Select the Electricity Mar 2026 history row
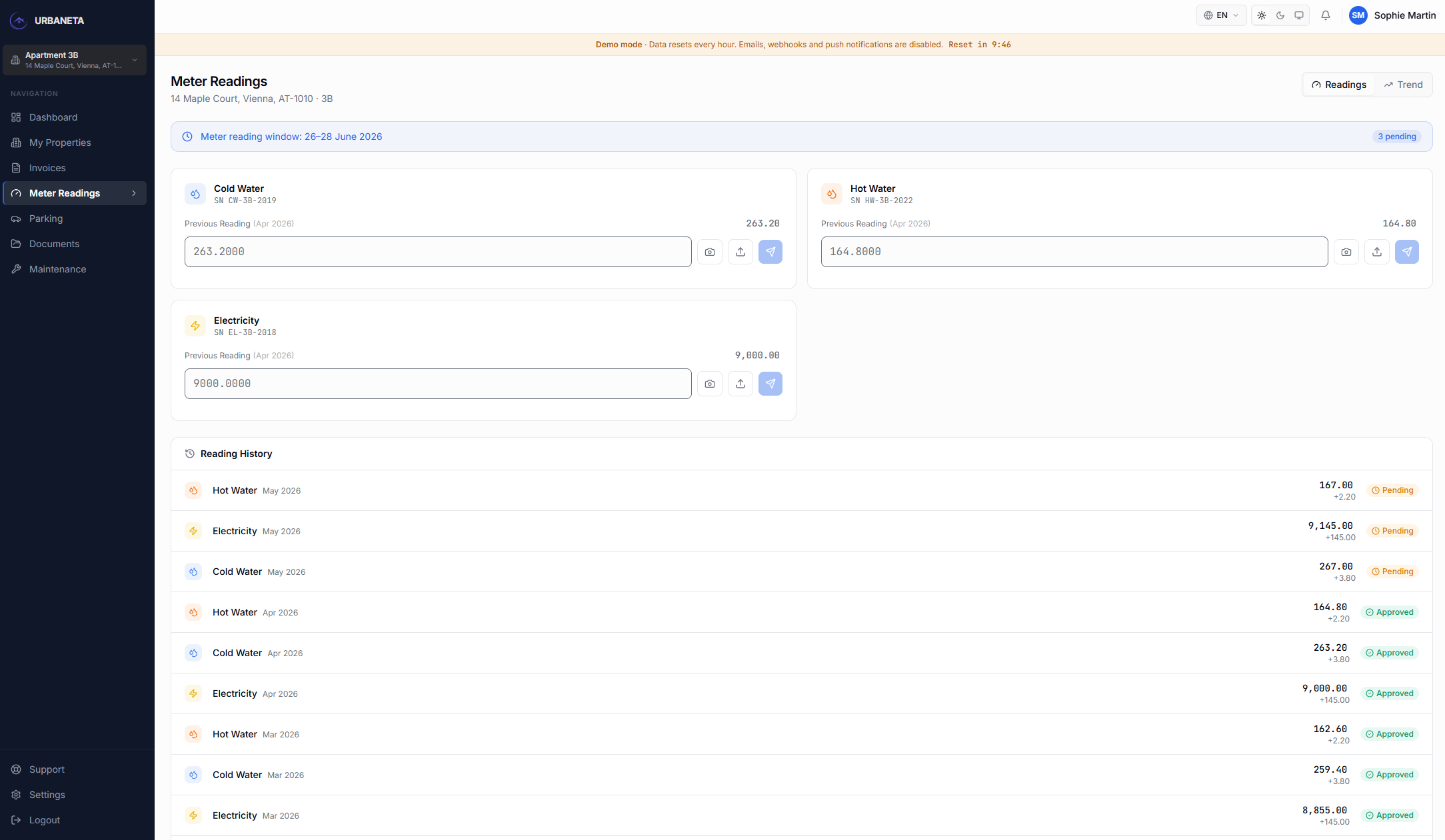Image resolution: width=1445 pixels, height=840 pixels. pos(802,815)
